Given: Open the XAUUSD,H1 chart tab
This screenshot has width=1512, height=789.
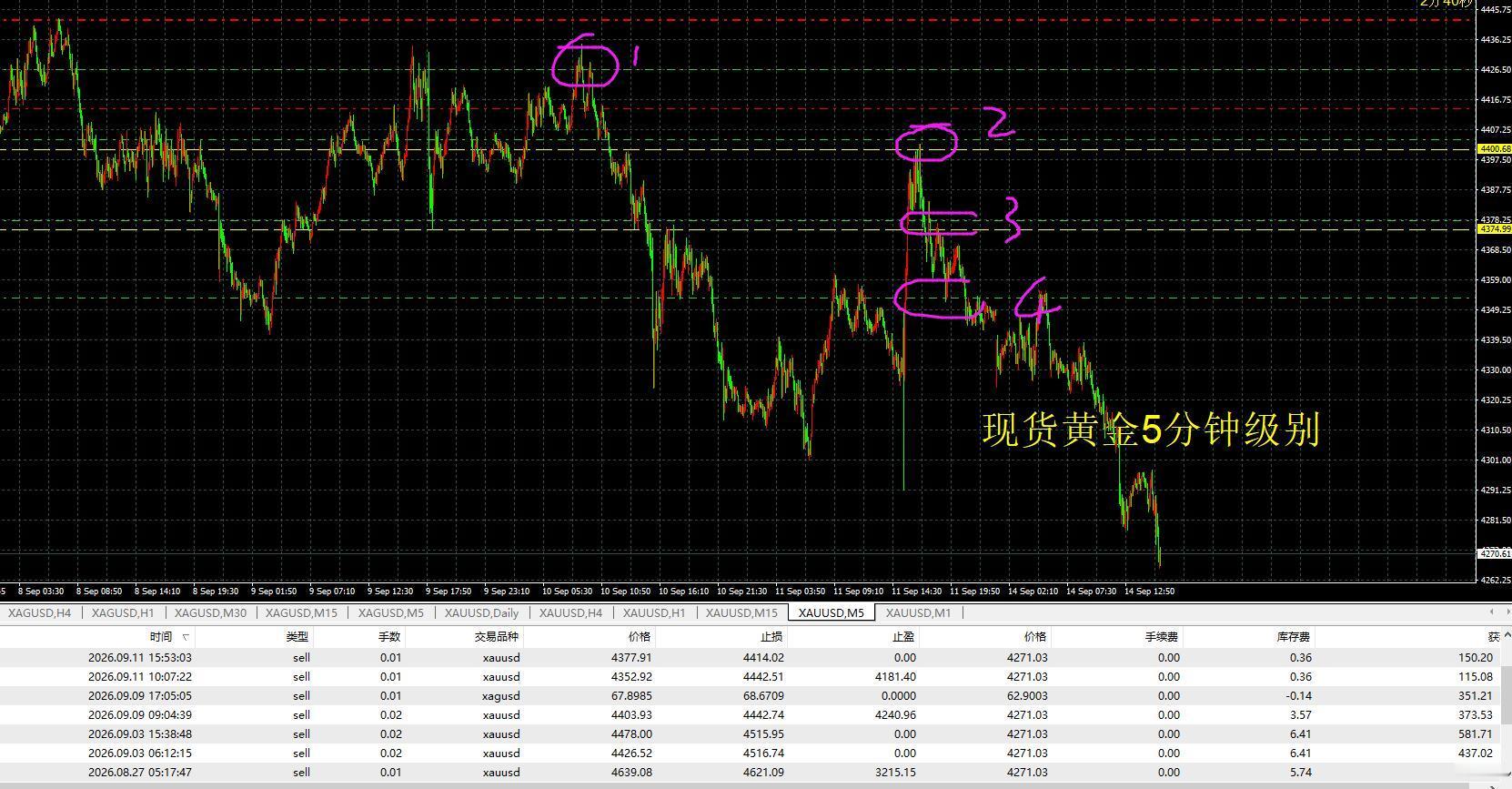Looking at the screenshot, I should click(x=654, y=612).
